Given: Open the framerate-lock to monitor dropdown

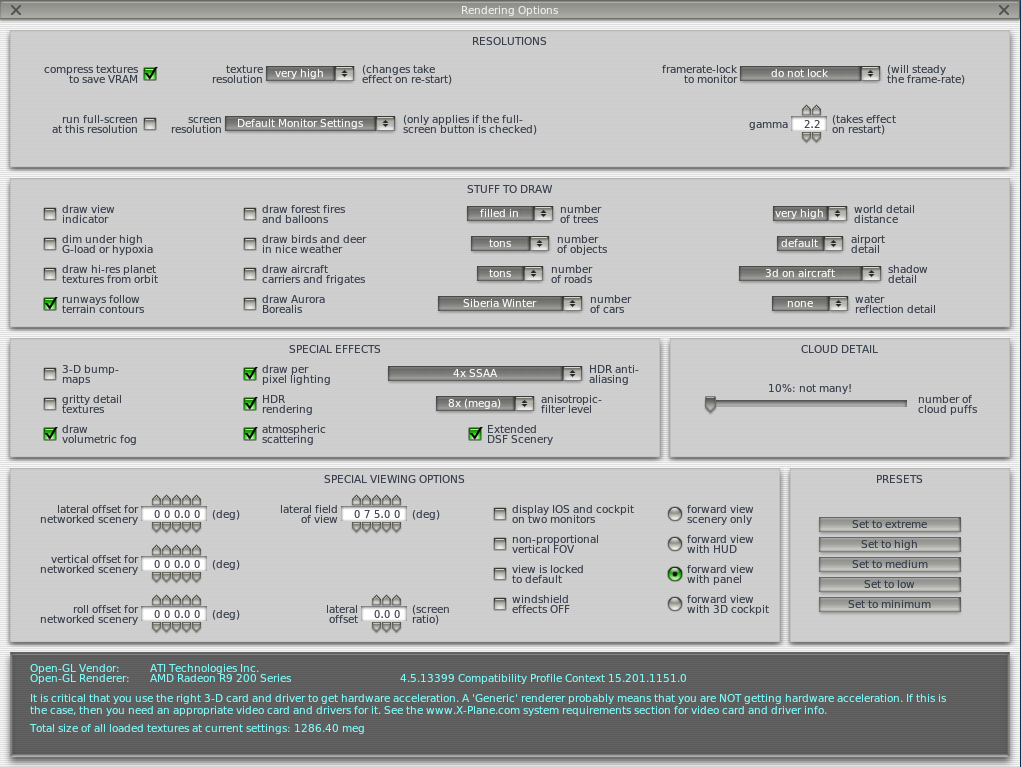Looking at the screenshot, I should pyautogui.click(x=810, y=74).
